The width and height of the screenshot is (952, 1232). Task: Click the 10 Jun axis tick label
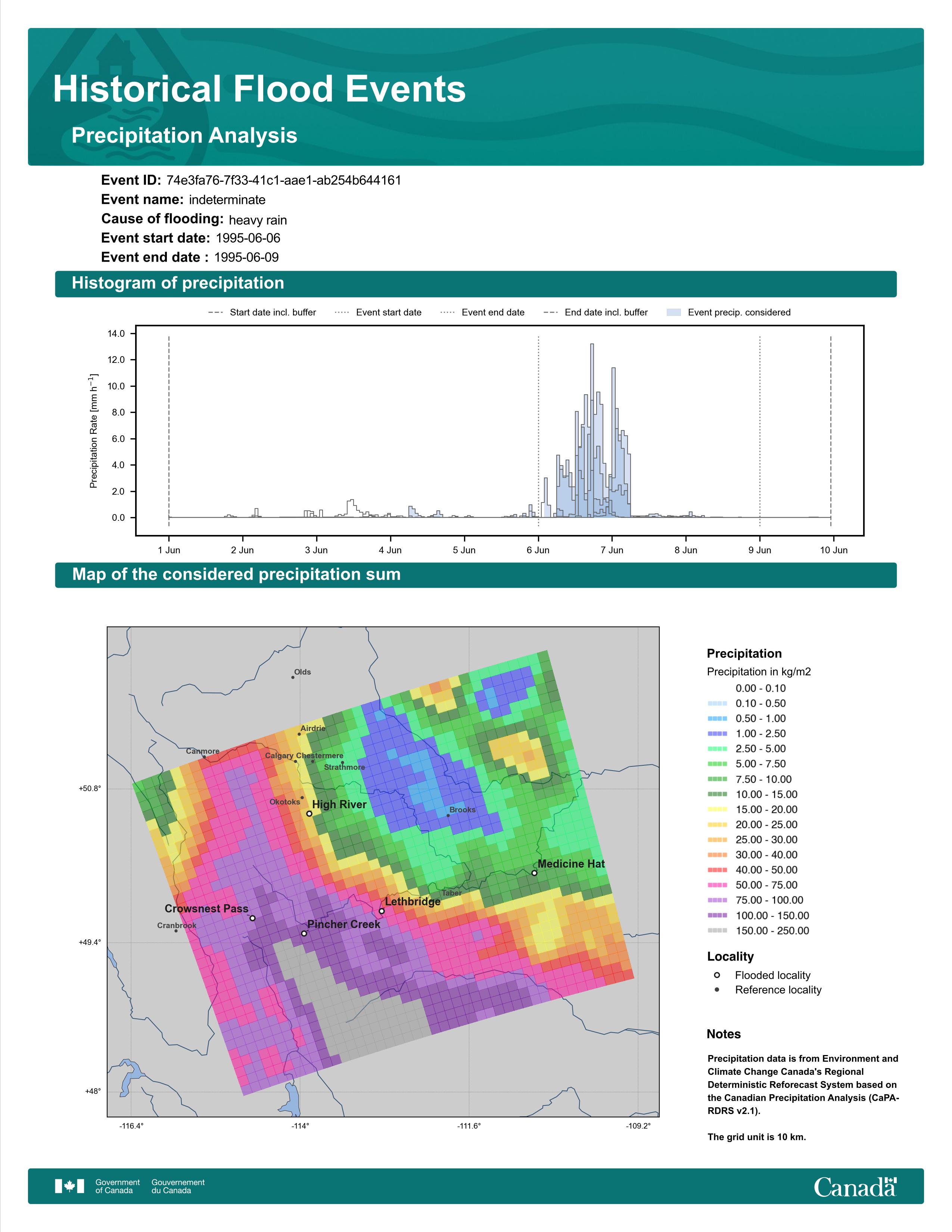(834, 550)
